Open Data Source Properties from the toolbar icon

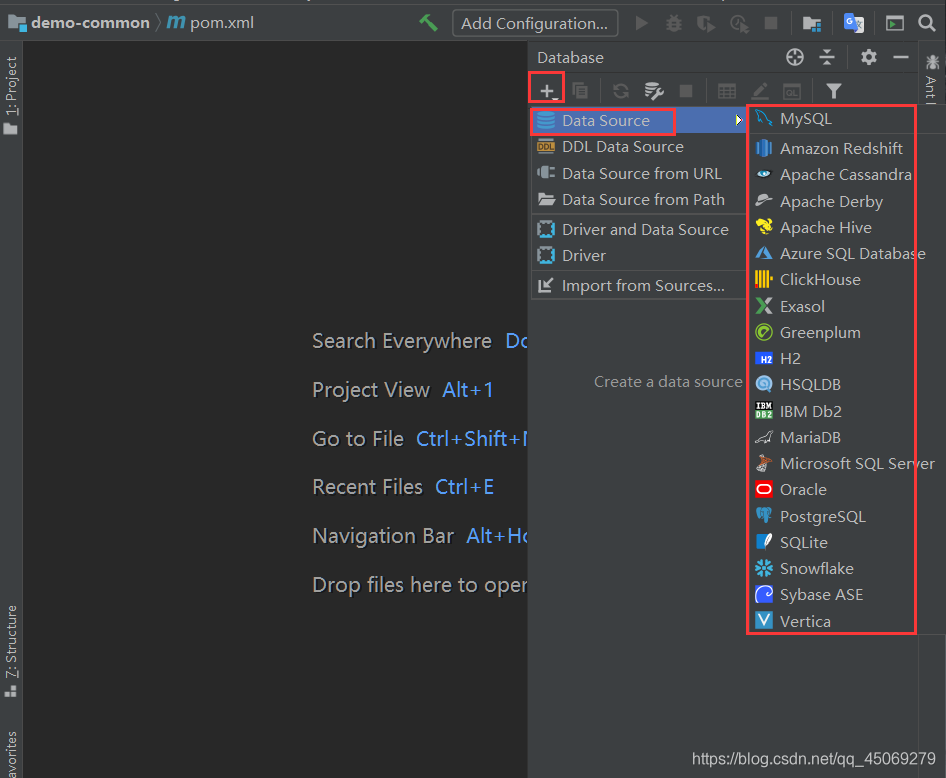pos(654,91)
